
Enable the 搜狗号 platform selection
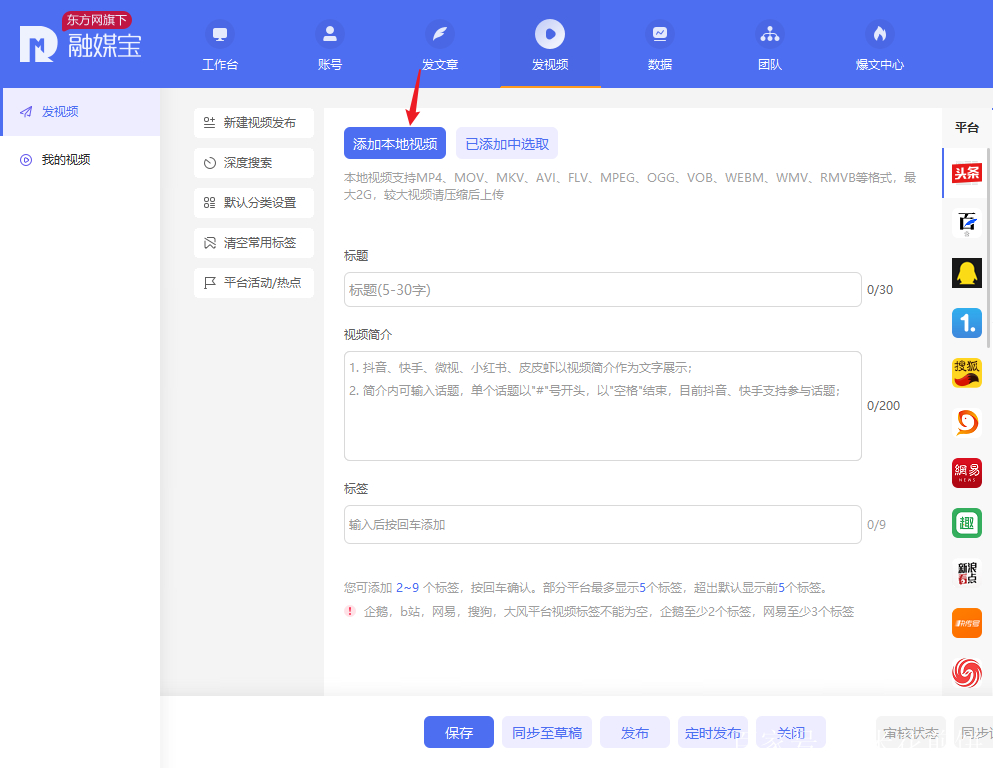966,622
